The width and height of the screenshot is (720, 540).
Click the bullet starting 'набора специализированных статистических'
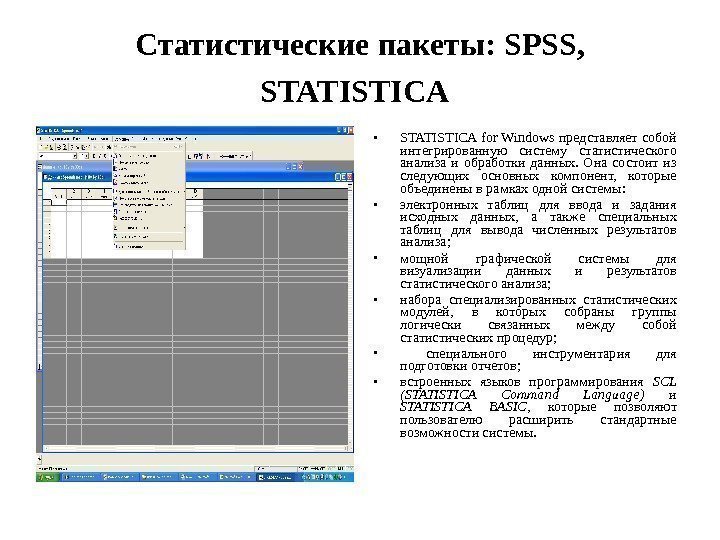tap(538, 319)
